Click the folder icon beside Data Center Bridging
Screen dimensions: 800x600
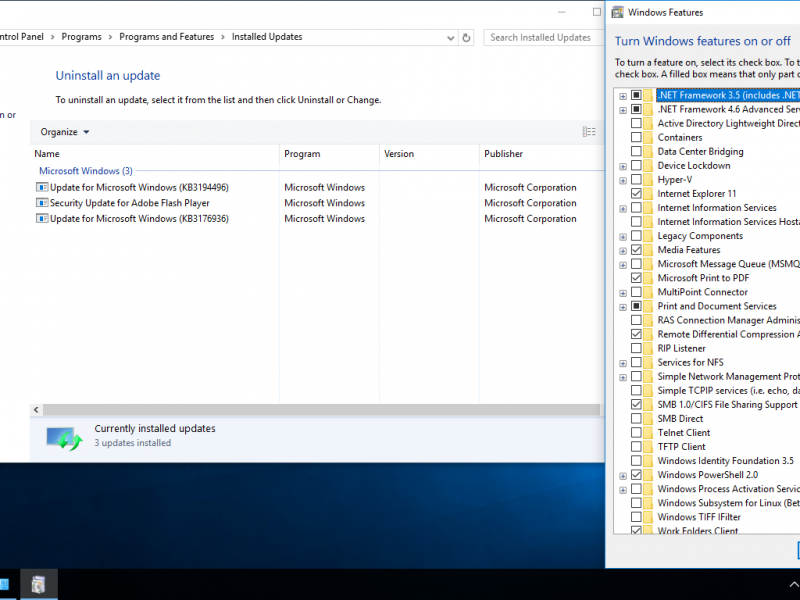[x=648, y=152]
